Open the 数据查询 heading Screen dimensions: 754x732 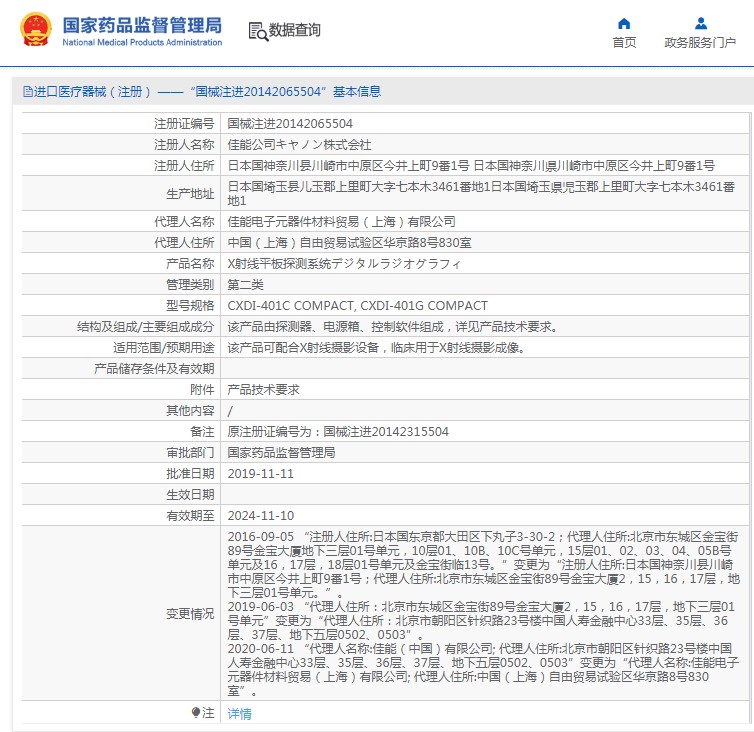[x=294, y=30]
